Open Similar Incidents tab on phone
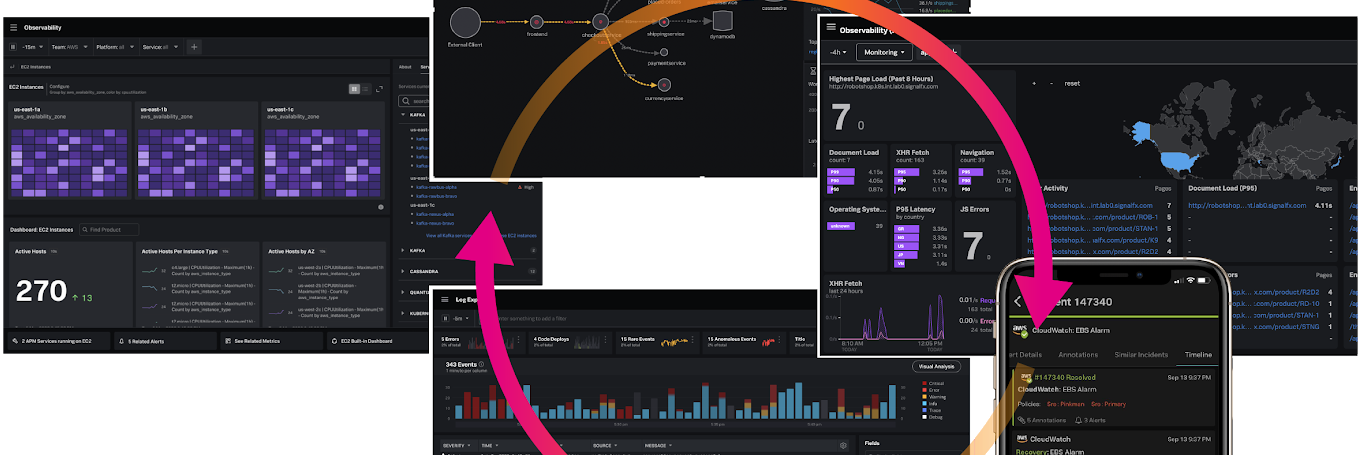 click(1140, 354)
